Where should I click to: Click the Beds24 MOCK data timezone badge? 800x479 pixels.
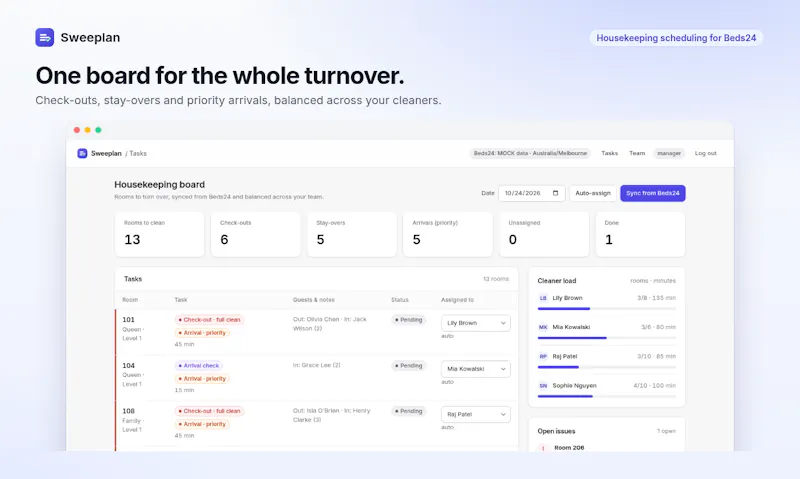click(x=530, y=153)
